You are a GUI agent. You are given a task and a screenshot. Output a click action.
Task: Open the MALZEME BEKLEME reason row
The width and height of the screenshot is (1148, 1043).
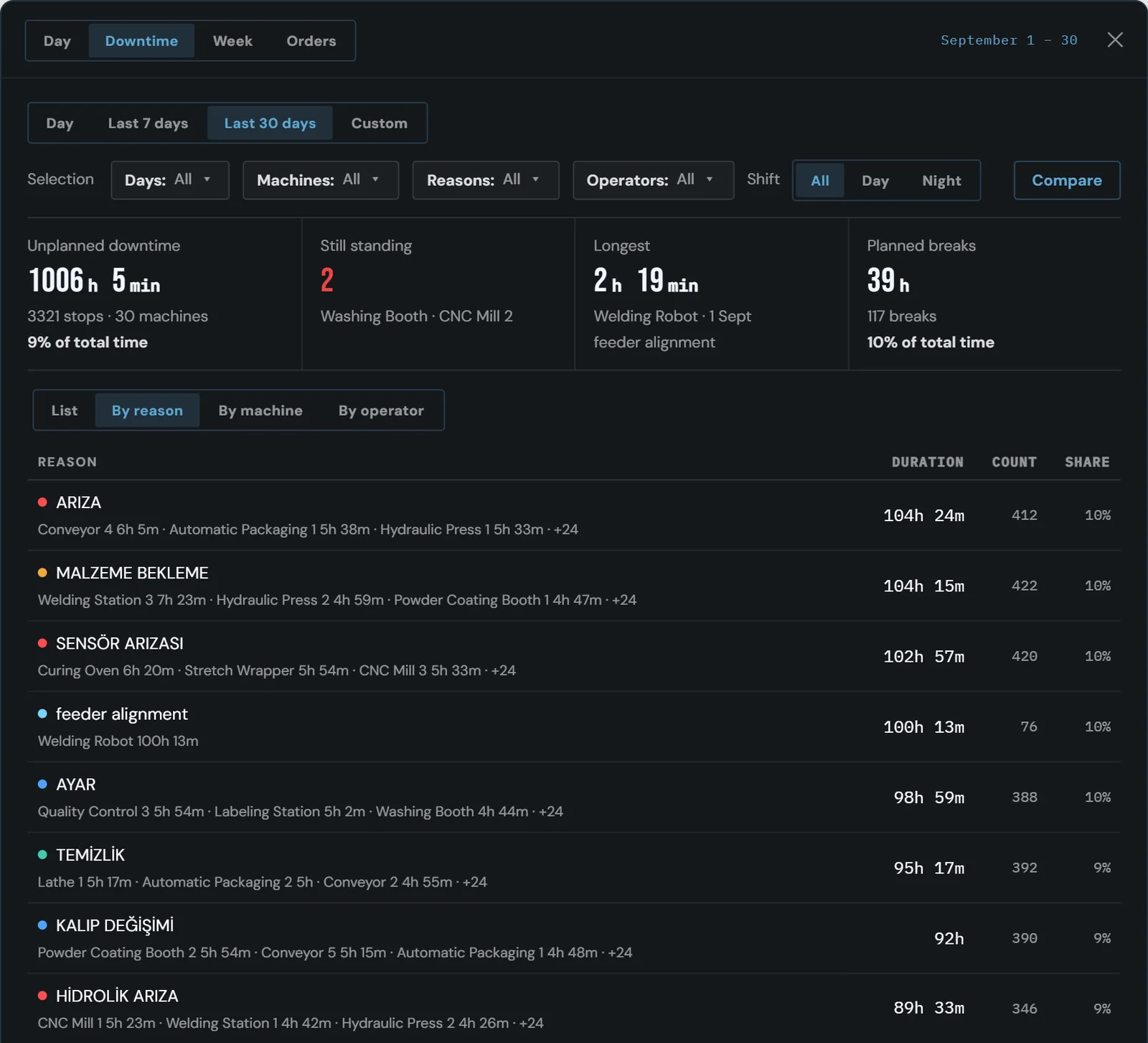point(574,586)
